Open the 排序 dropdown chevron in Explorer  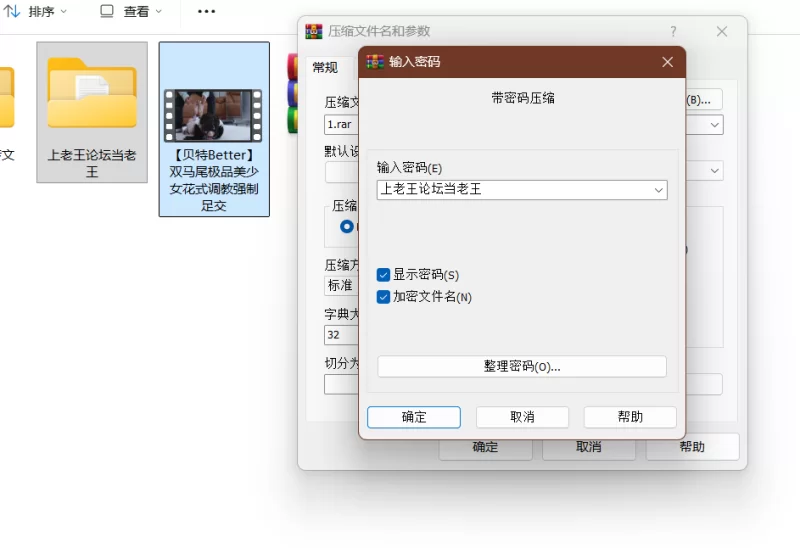64,11
